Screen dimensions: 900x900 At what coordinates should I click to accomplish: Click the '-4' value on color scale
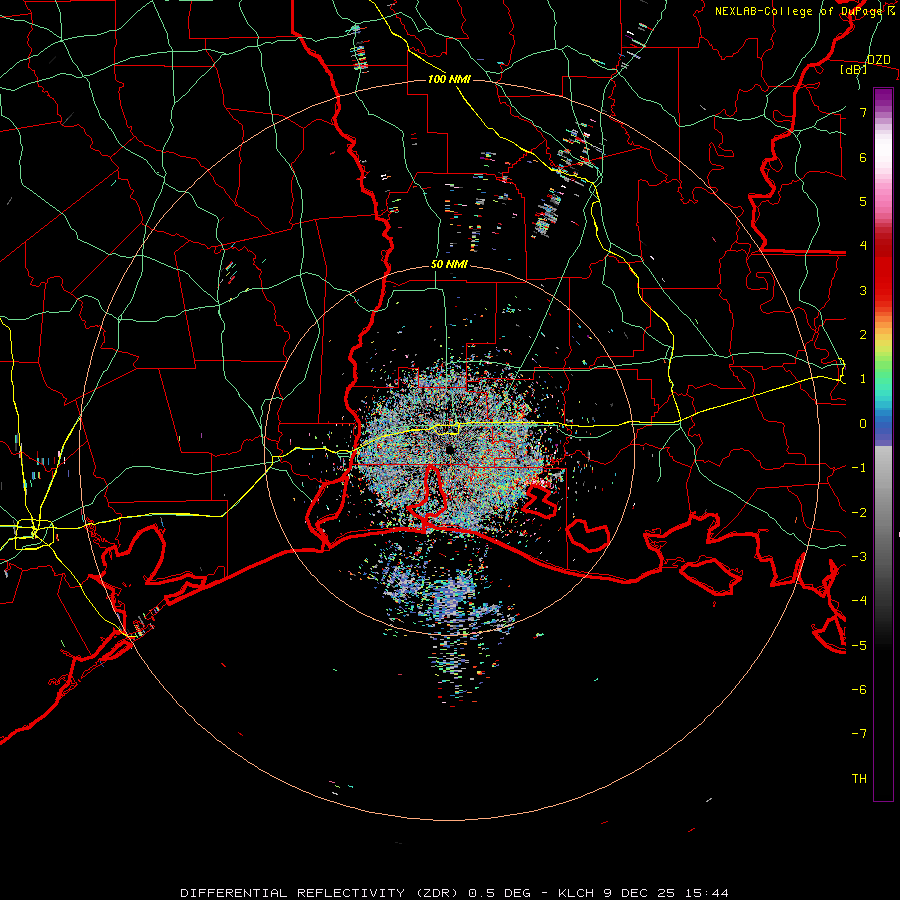(x=859, y=601)
